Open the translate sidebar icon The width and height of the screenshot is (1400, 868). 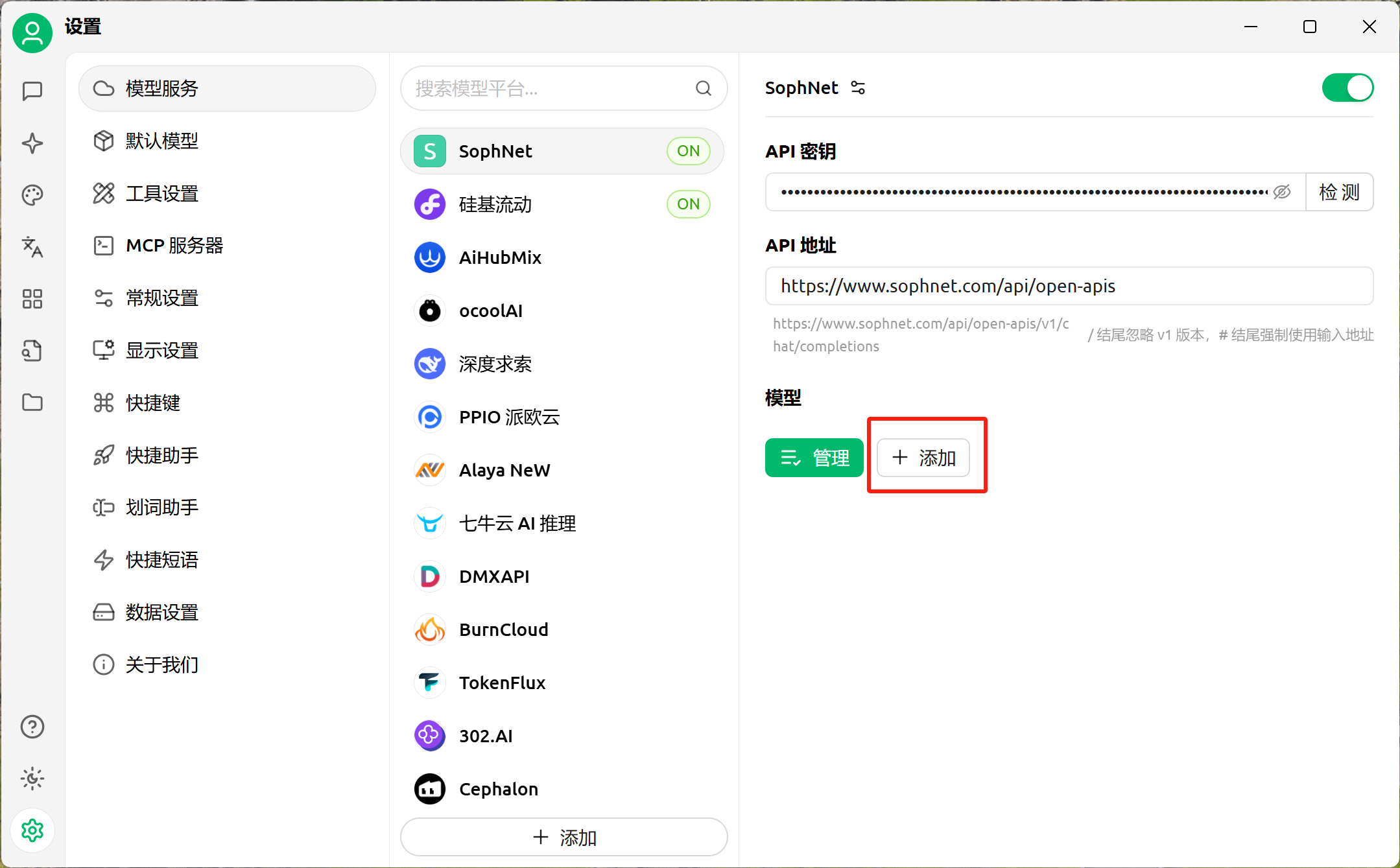[32, 246]
